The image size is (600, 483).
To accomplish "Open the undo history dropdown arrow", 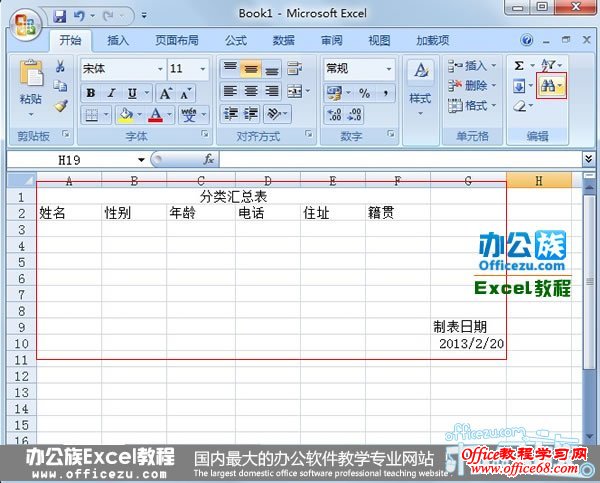I will (93, 16).
